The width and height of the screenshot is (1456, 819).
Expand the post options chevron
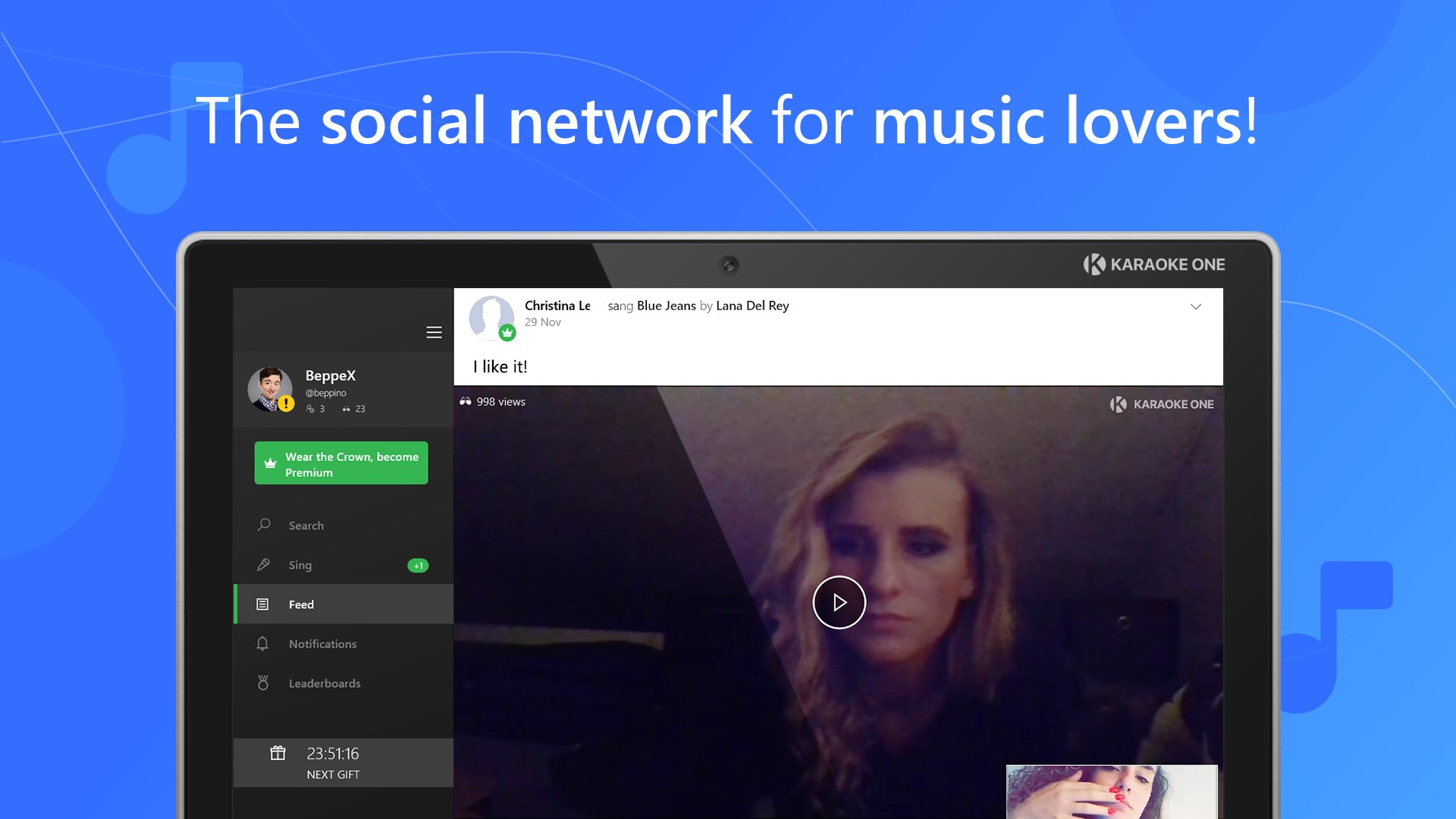pyautogui.click(x=1196, y=306)
